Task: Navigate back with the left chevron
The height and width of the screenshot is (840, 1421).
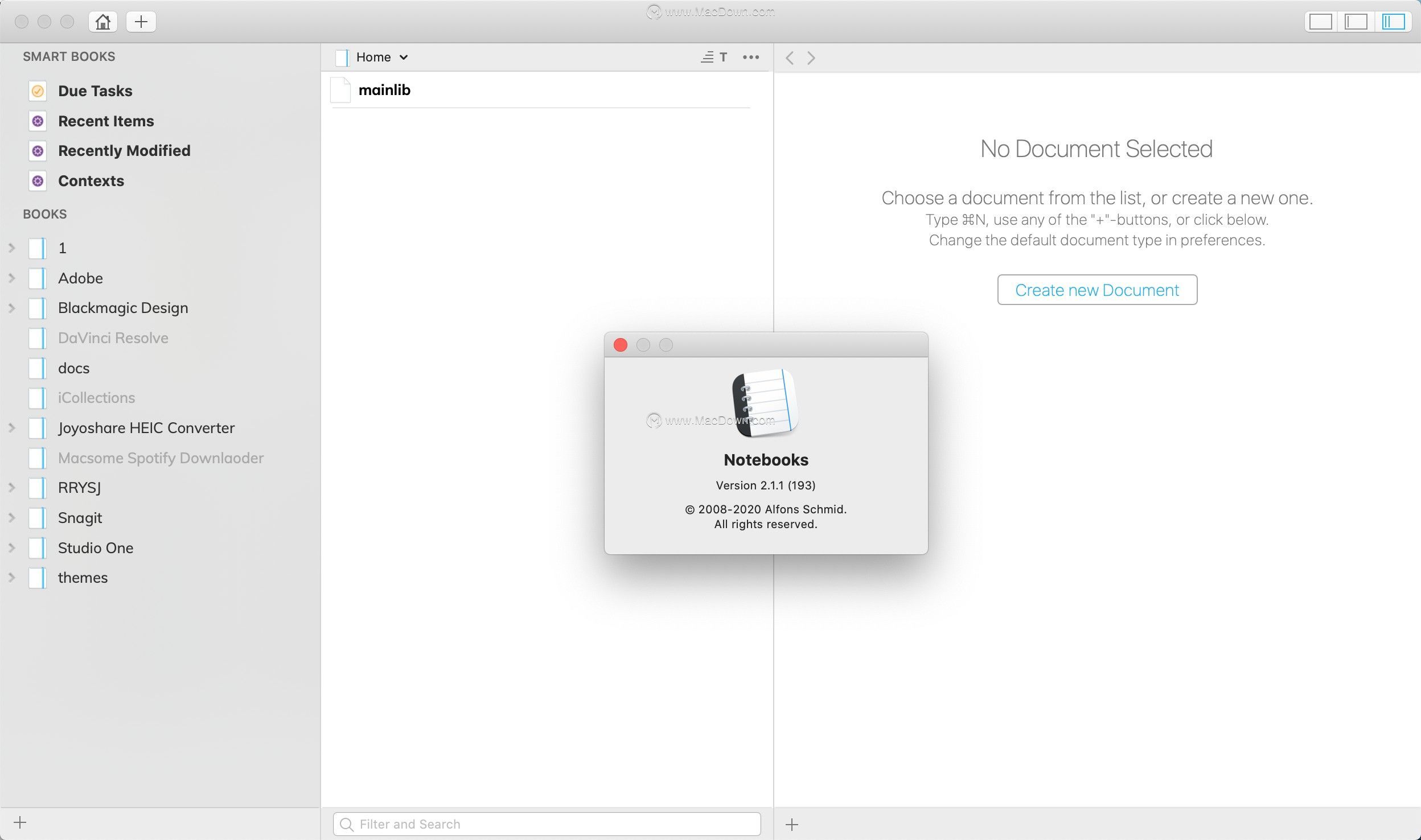Action: click(x=790, y=57)
